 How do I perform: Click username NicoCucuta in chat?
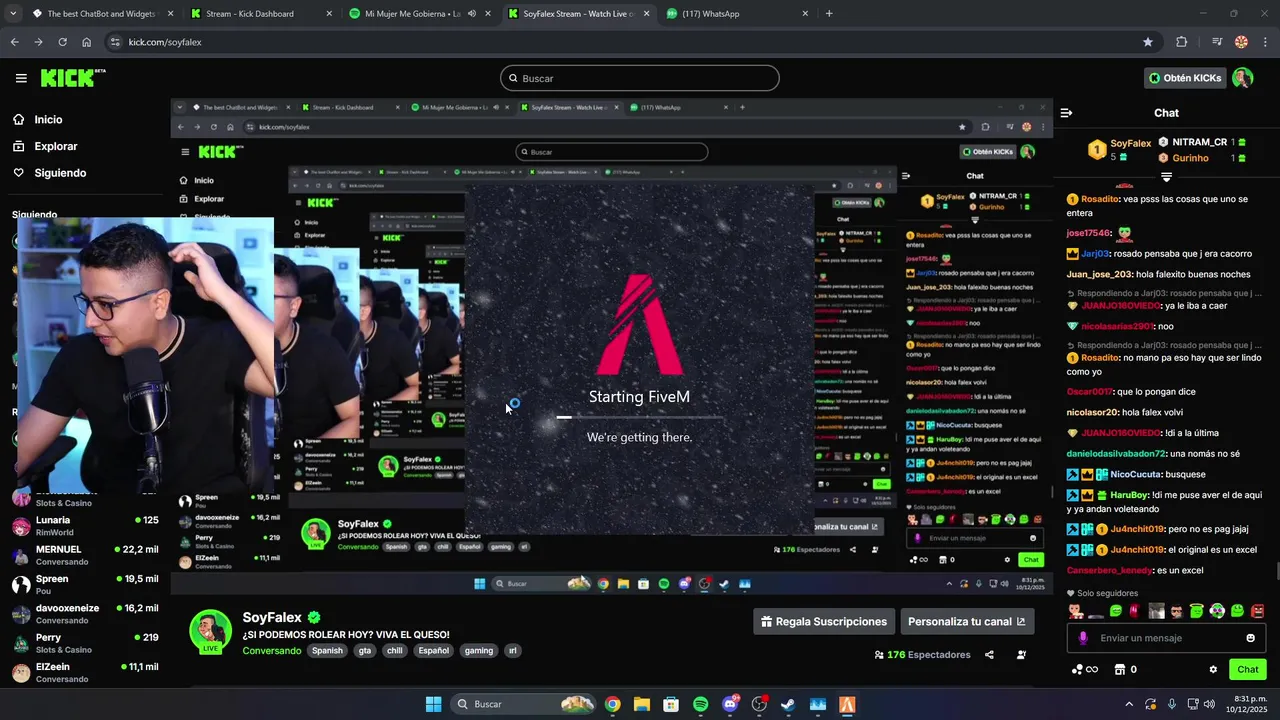(x=1136, y=474)
